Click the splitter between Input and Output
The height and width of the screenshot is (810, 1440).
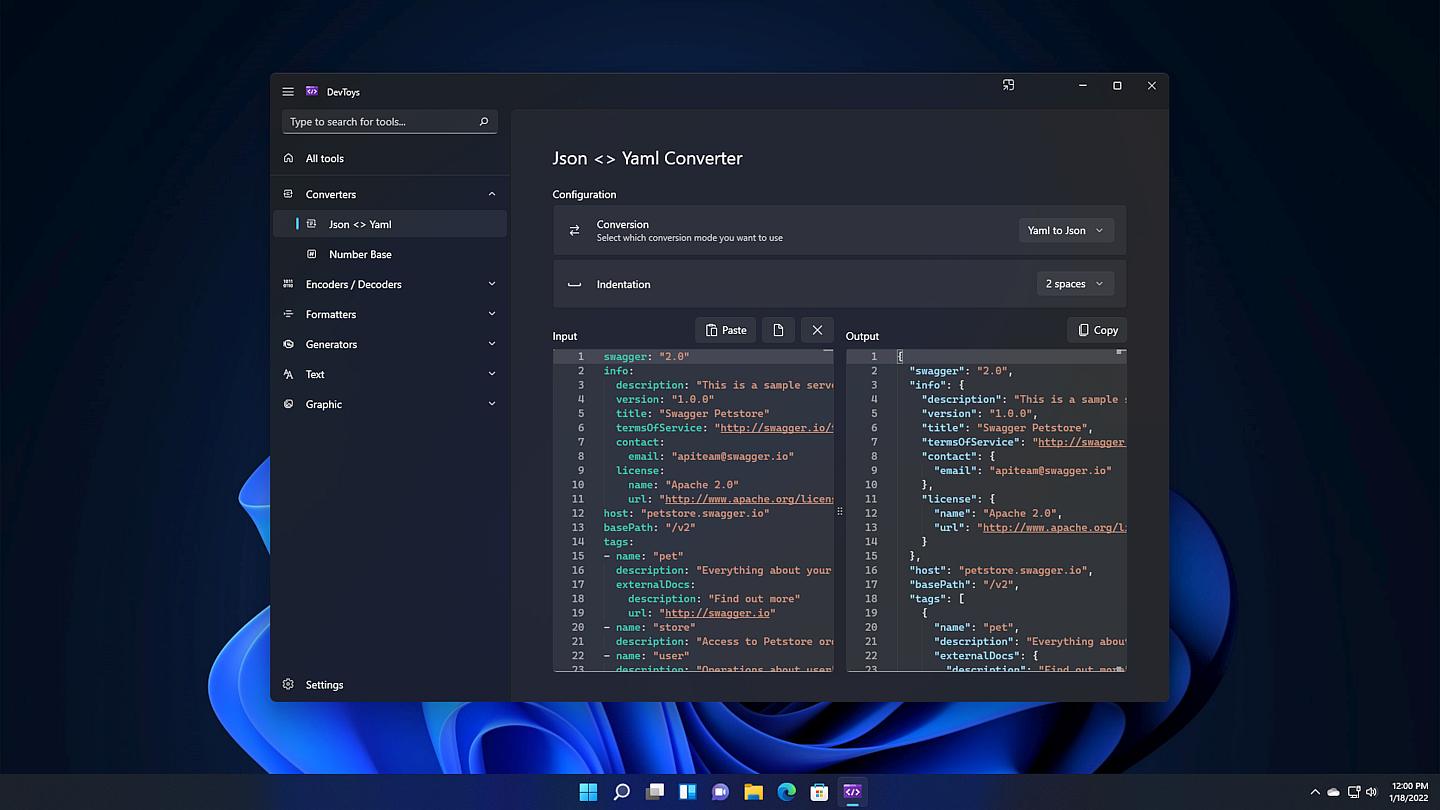840,511
